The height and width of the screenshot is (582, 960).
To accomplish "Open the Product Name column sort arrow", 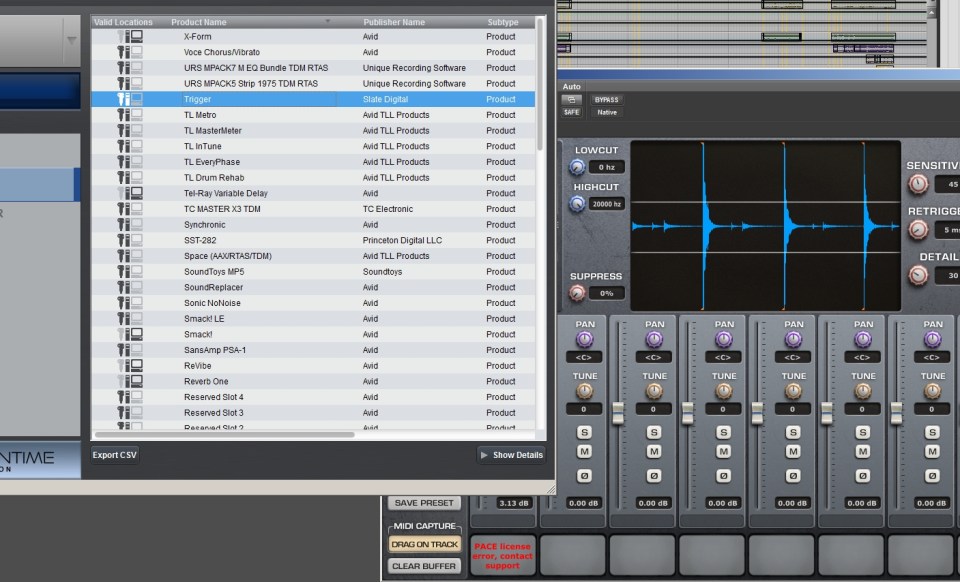I will (x=327, y=21).
